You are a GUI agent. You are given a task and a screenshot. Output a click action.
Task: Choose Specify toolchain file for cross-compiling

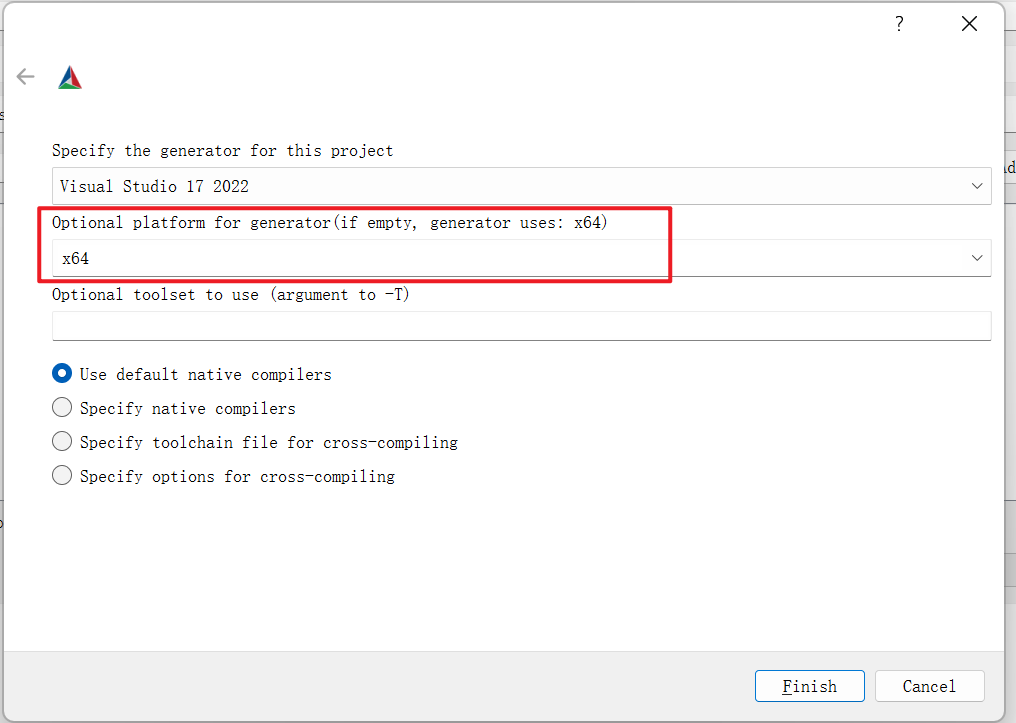click(62, 441)
